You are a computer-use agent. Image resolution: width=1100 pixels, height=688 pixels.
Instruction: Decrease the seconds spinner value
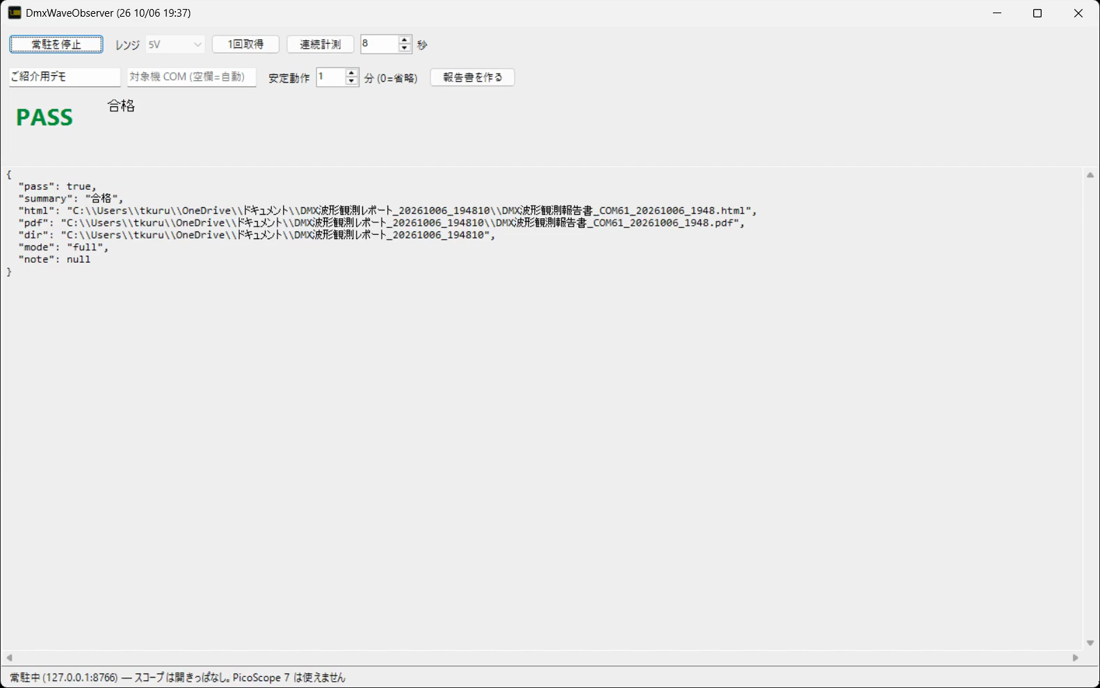point(405,48)
